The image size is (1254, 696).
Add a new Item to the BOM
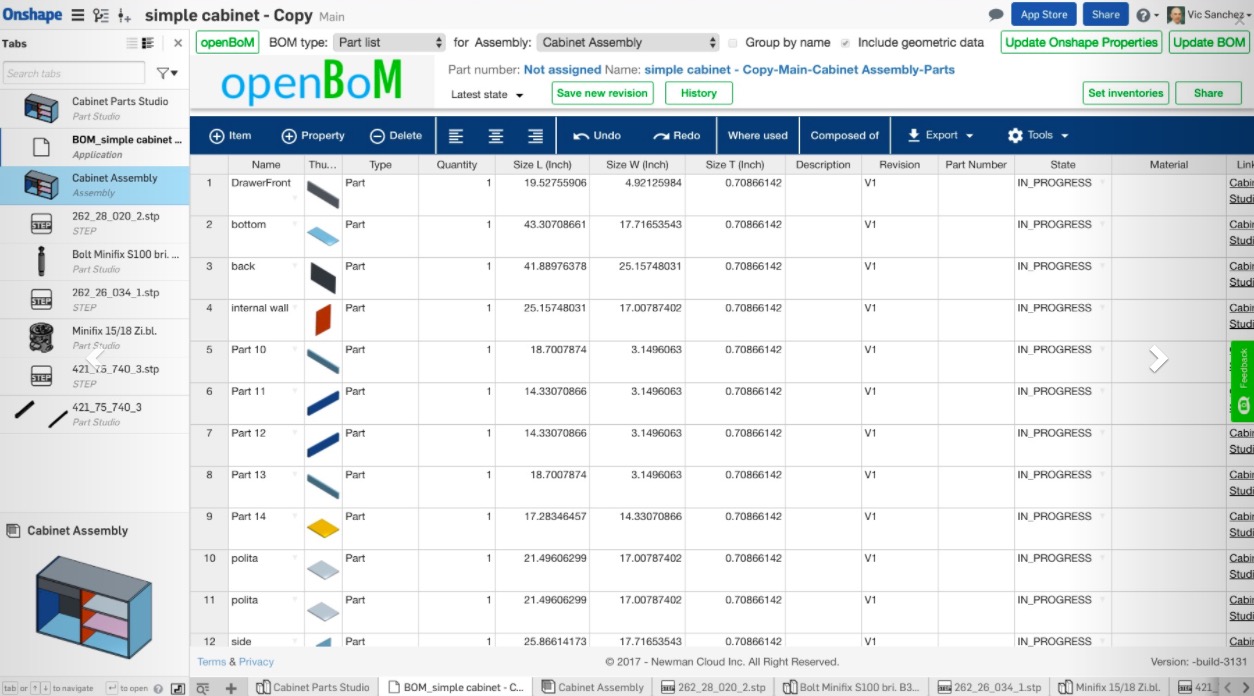coord(230,135)
